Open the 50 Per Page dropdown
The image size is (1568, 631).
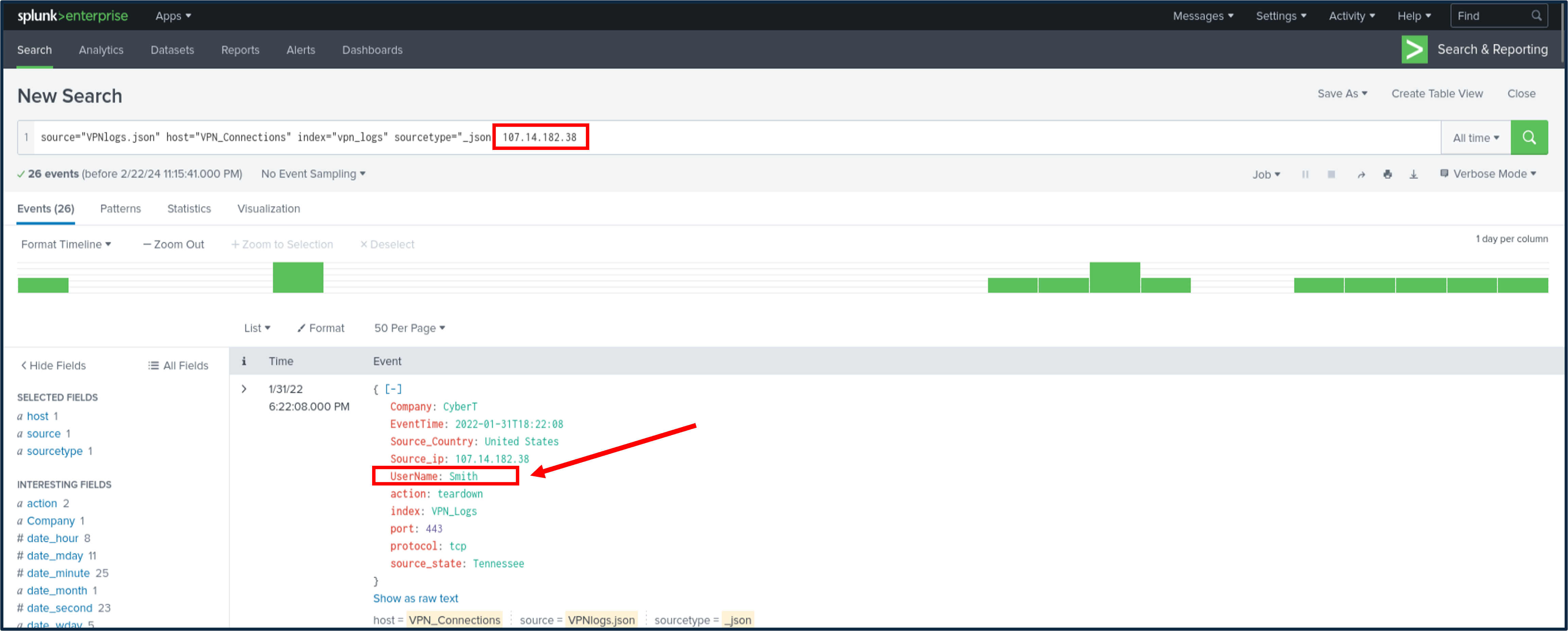pyautogui.click(x=409, y=328)
